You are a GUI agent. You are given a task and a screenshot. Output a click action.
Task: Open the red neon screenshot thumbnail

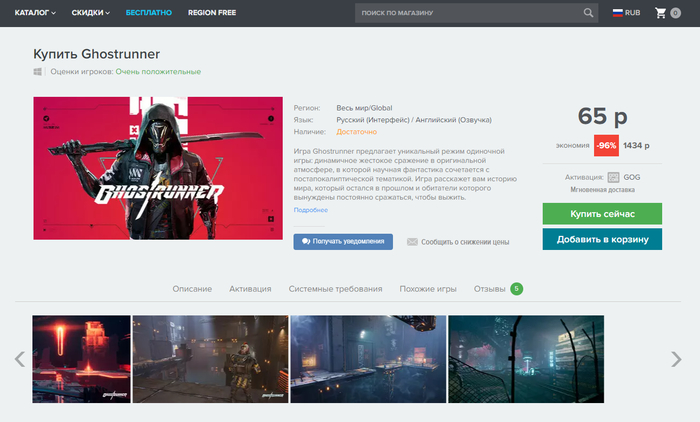(x=82, y=359)
